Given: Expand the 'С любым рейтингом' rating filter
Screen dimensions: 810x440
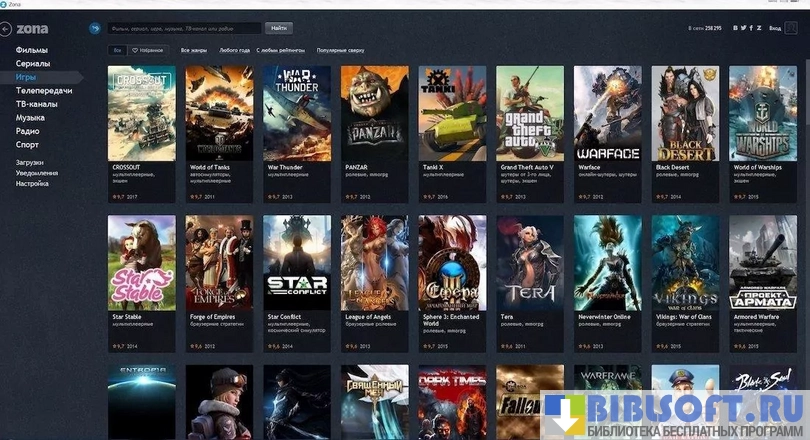Looking at the screenshot, I should (x=282, y=49).
